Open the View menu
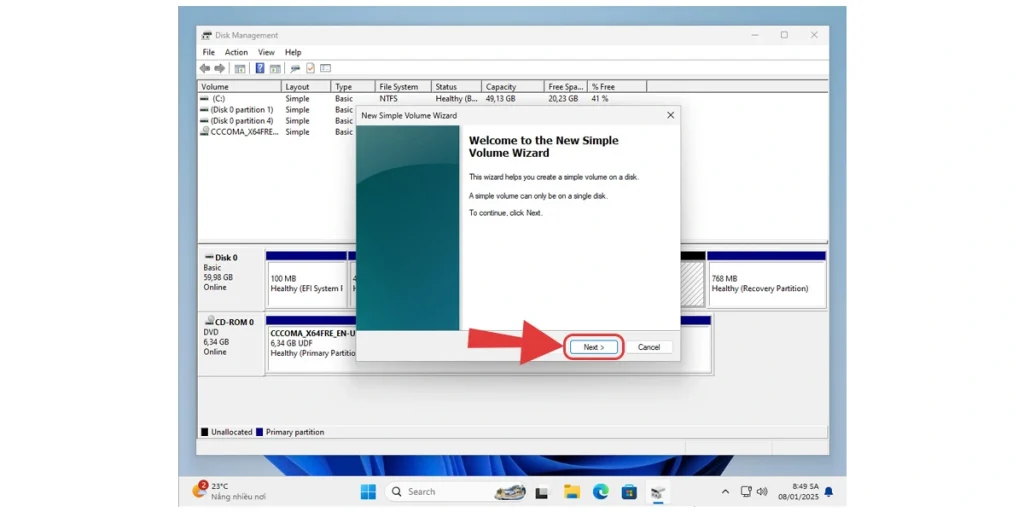This screenshot has height=512, width=1024. click(266, 52)
